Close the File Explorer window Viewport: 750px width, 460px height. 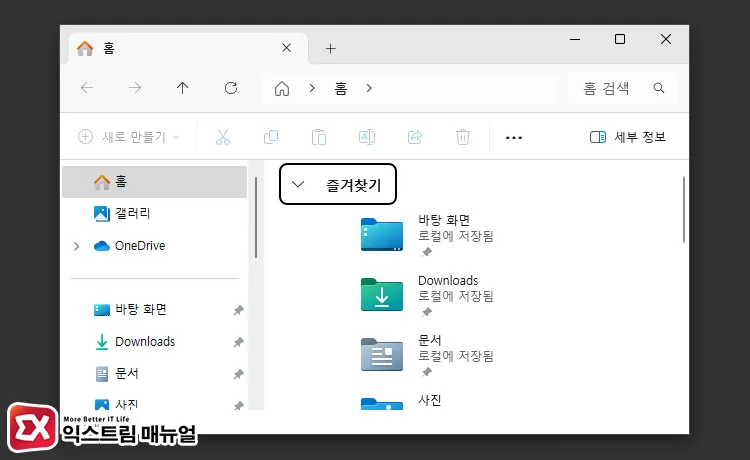click(666, 39)
